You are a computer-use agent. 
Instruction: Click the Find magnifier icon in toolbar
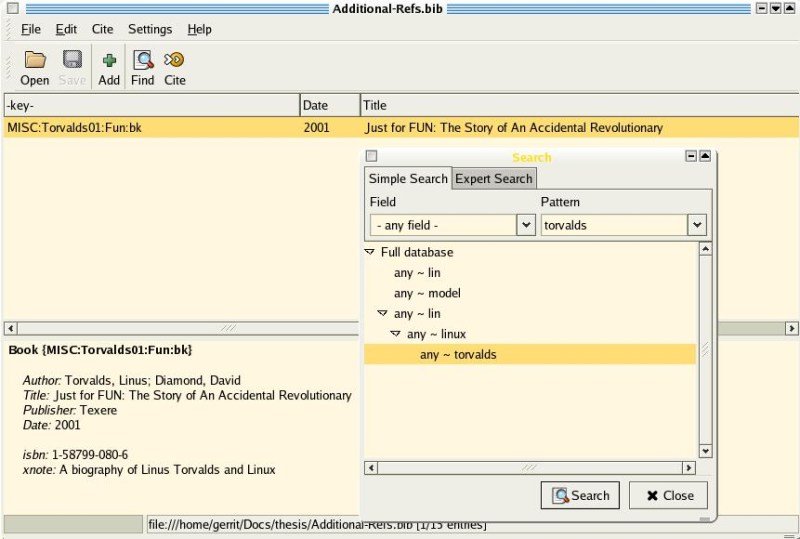[143, 60]
